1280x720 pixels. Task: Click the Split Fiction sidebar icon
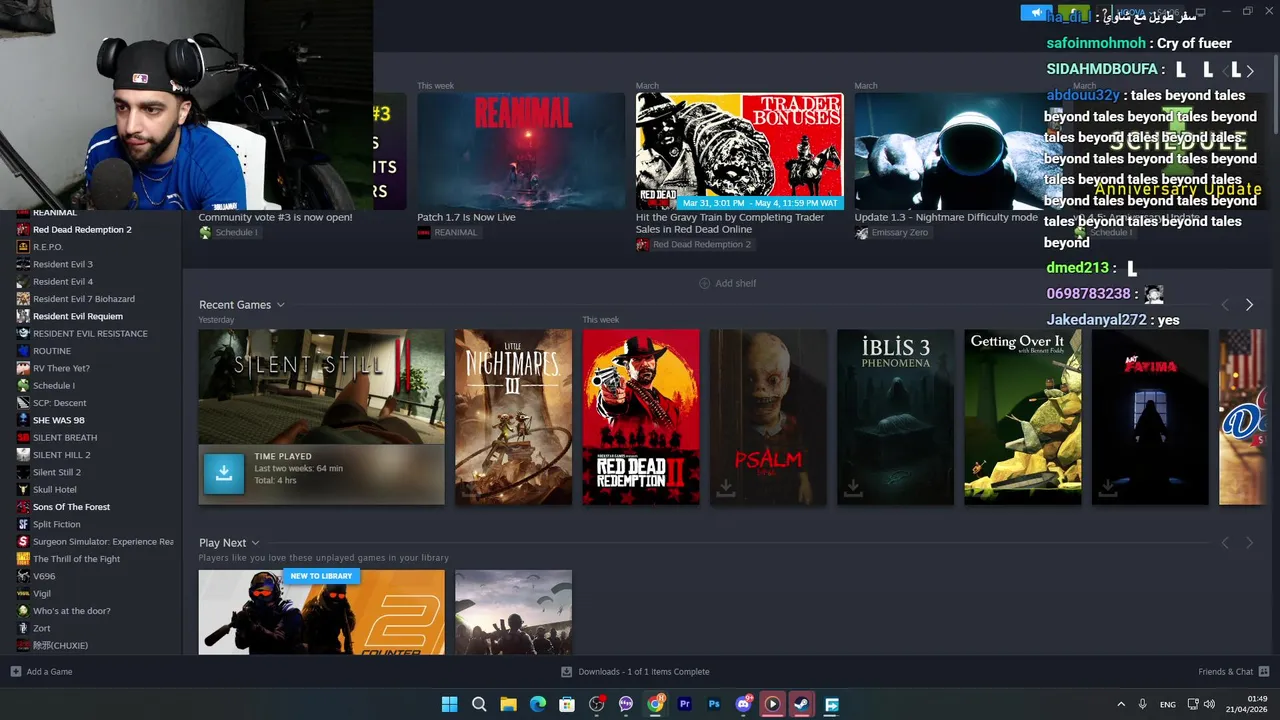point(23,524)
